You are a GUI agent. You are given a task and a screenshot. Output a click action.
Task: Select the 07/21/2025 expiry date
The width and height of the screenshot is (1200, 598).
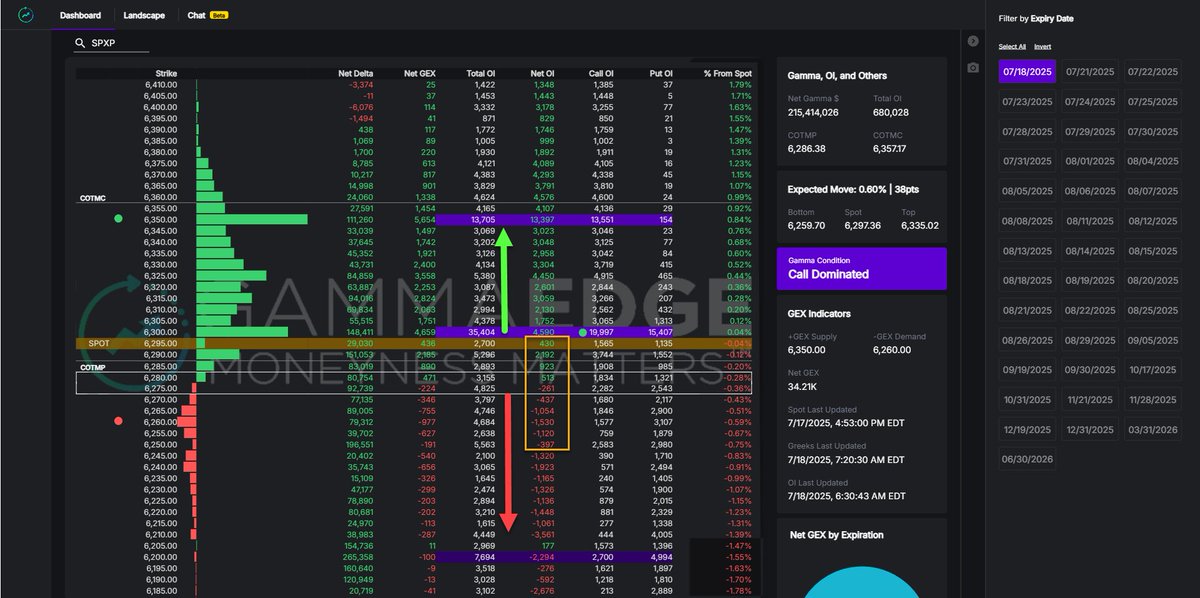1090,72
